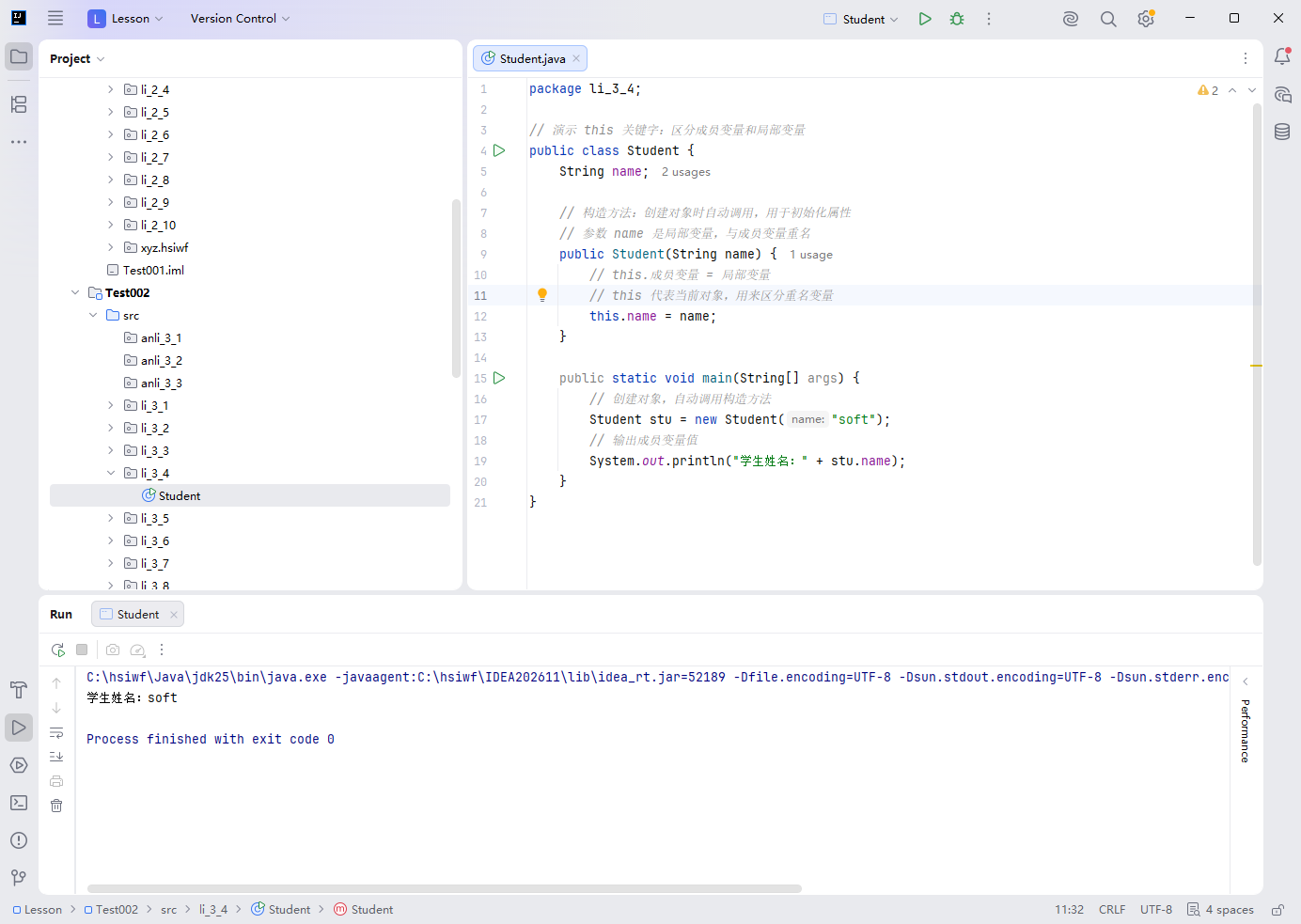Open Lesson project dropdown
Image resolution: width=1301 pixels, height=924 pixels.
[125, 19]
